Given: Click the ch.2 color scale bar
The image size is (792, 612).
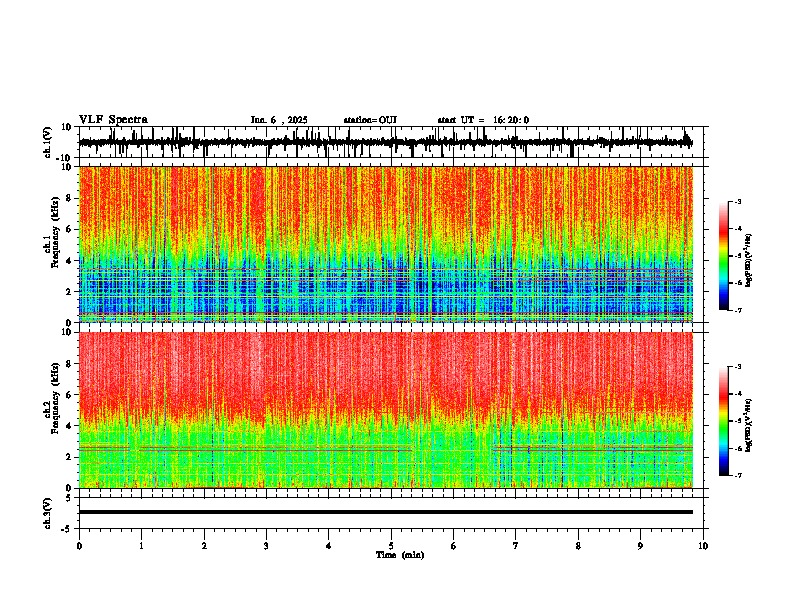Looking at the screenshot, I should pyautogui.click(x=724, y=421).
